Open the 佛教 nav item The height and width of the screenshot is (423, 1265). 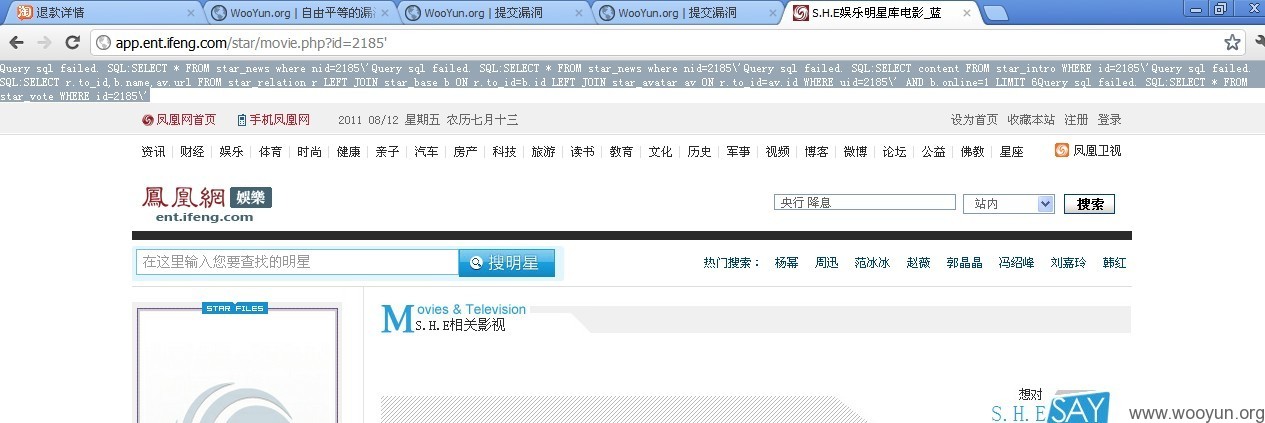pos(972,152)
